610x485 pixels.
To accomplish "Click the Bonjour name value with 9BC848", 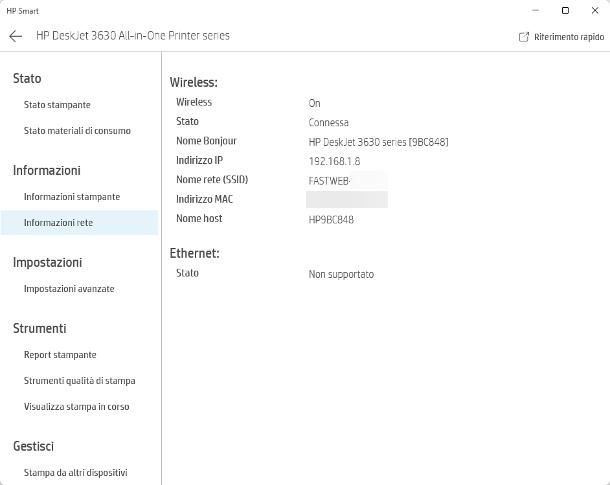I will pyautogui.click(x=379, y=142).
